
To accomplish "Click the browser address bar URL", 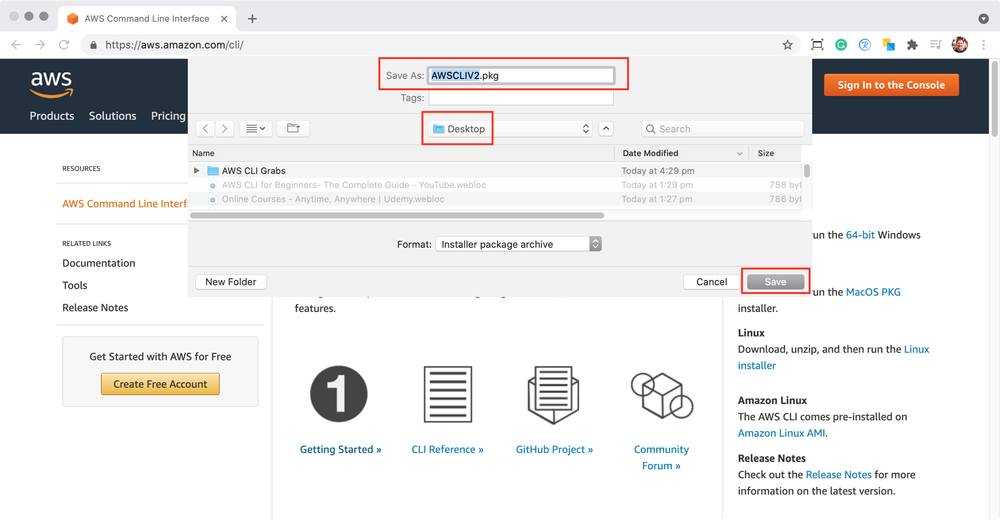I will (x=174, y=45).
